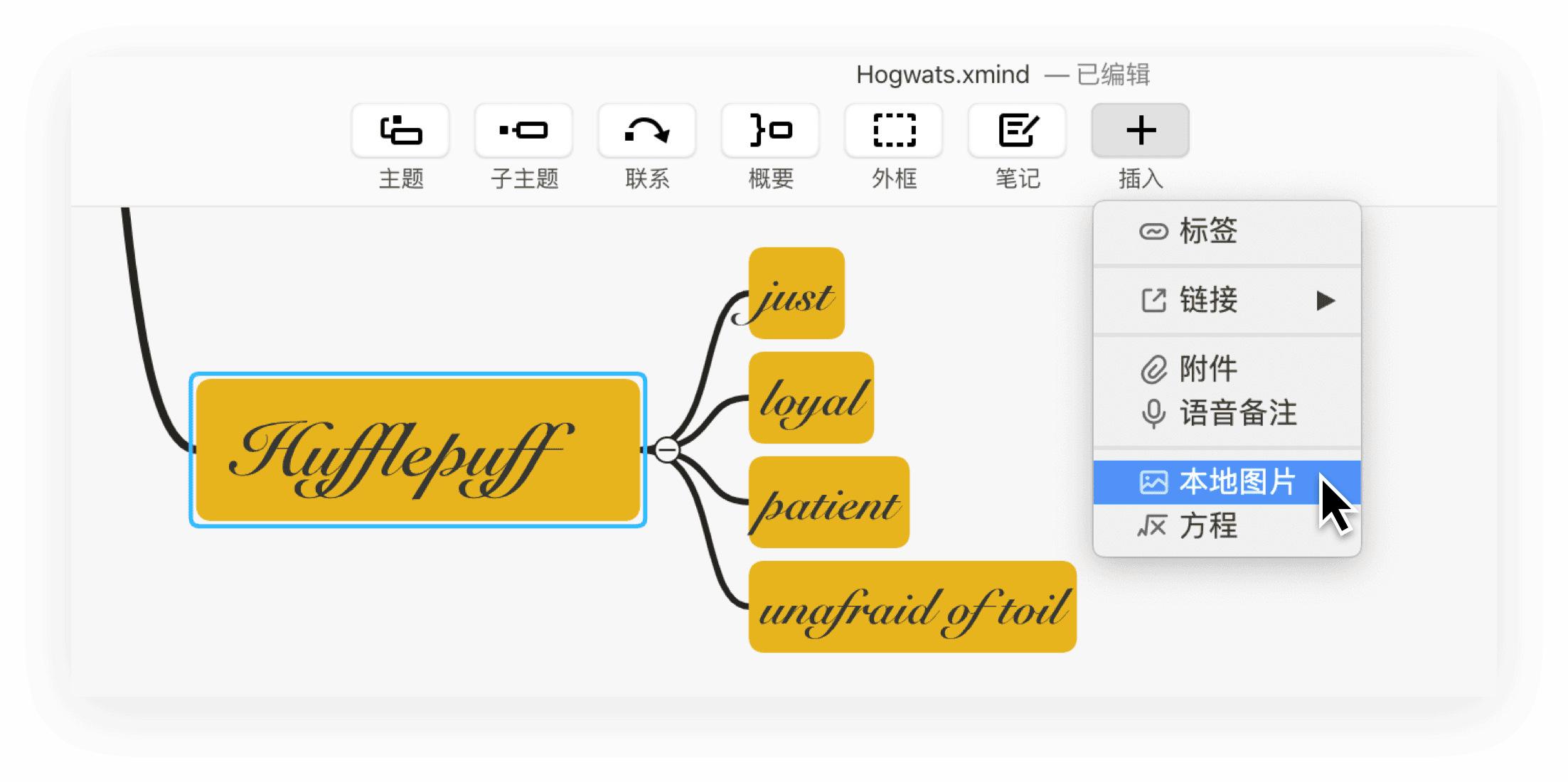The image size is (1568, 782).
Task: Select 附件 (Attachment) menu item
Action: [1207, 369]
